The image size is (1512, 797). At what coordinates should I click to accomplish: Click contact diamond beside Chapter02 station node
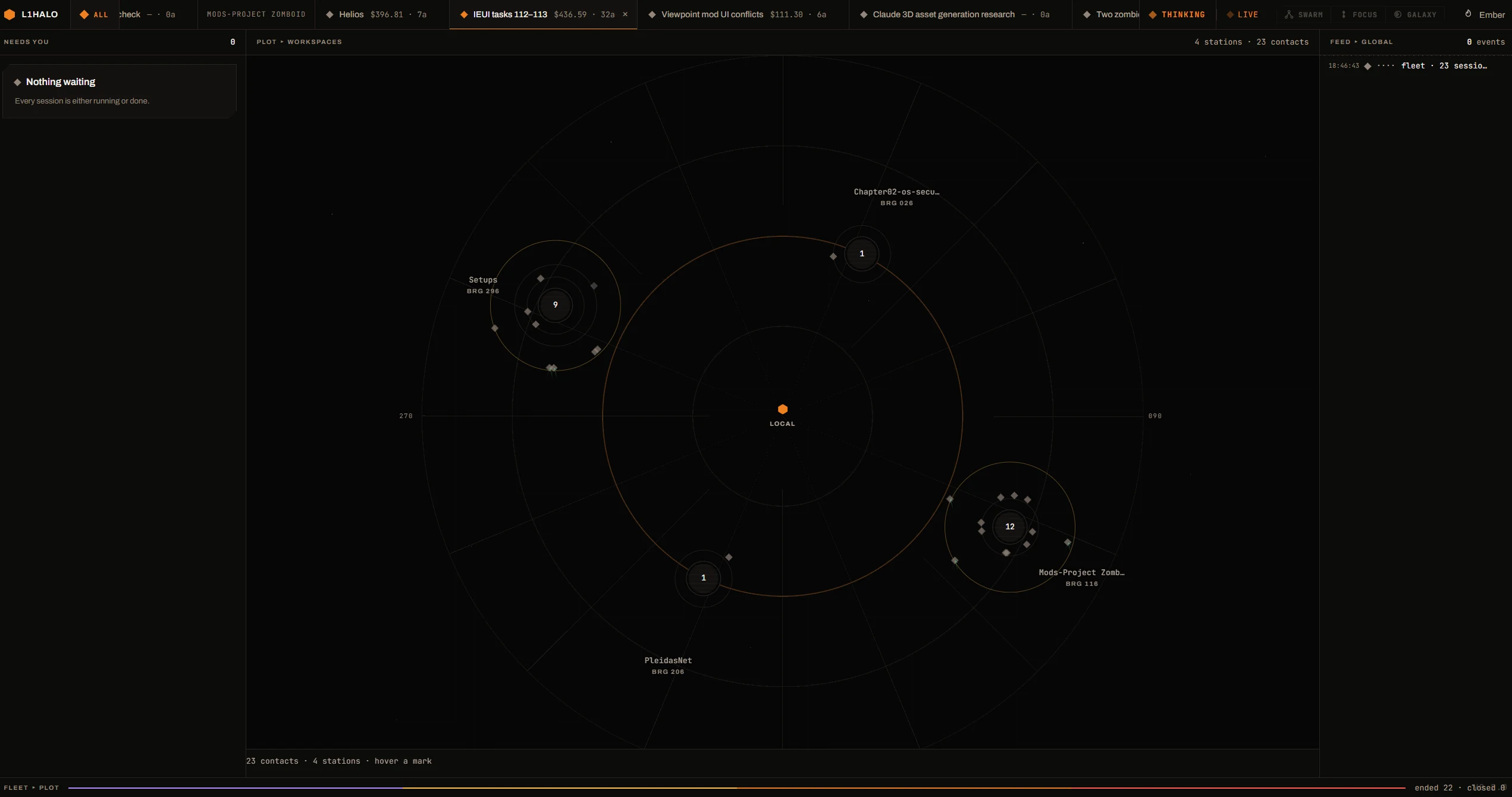tap(833, 256)
